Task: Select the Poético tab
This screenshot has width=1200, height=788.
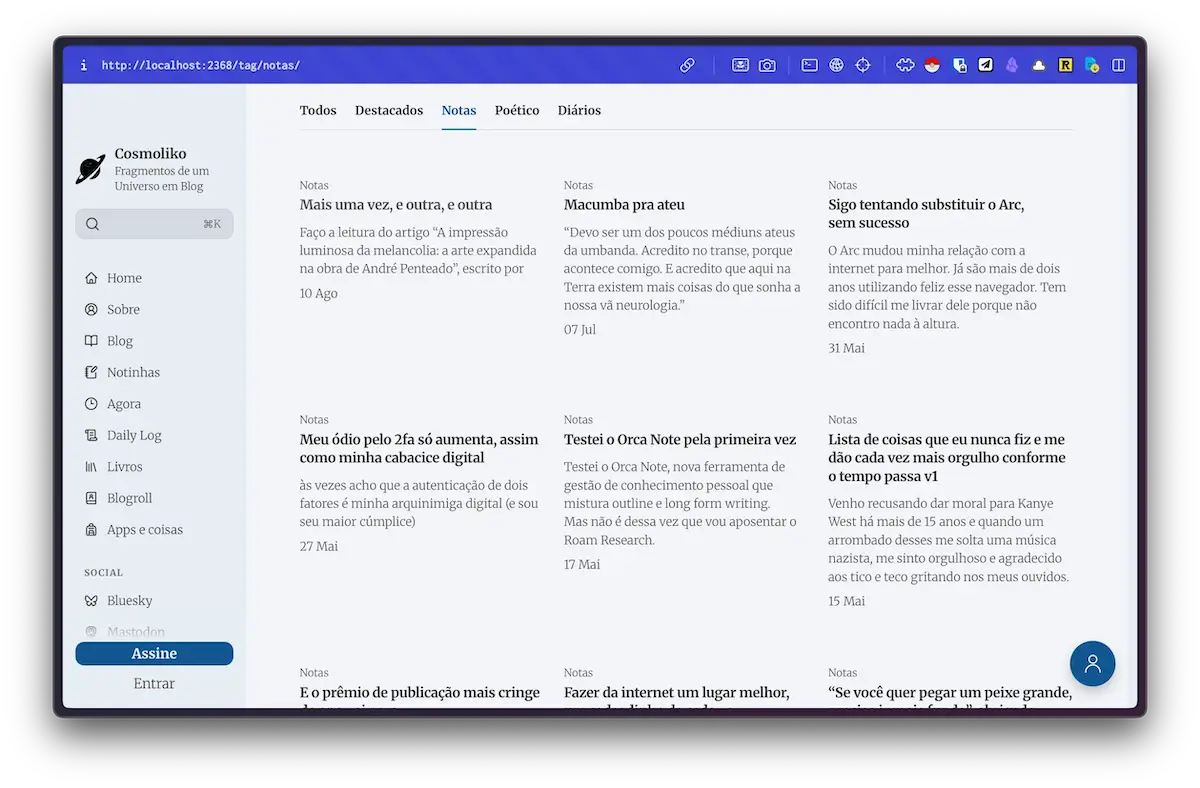Action: pos(517,110)
